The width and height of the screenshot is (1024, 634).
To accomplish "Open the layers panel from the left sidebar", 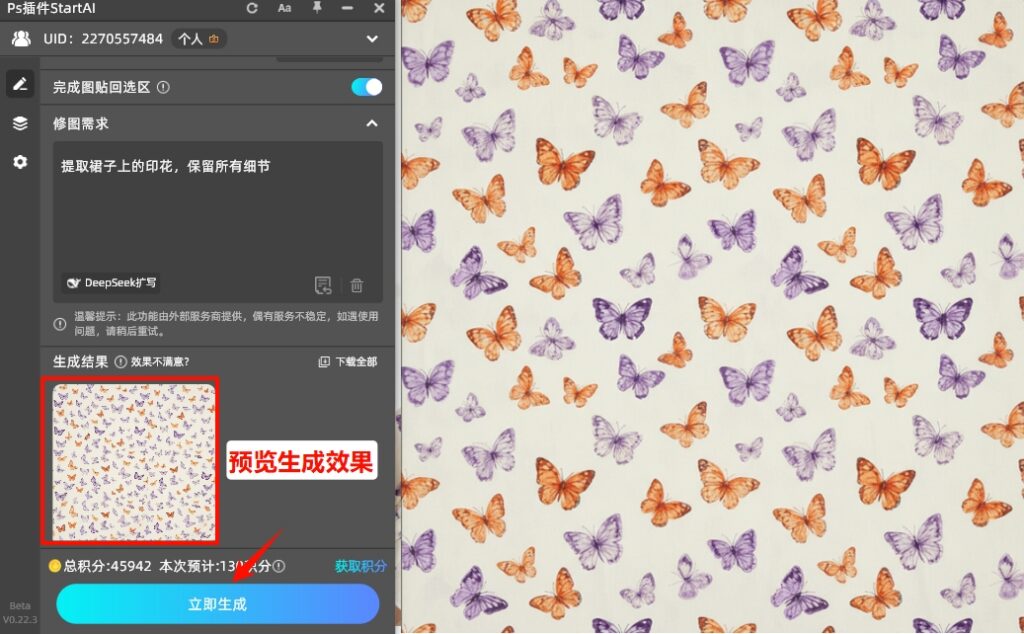I will pyautogui.click(x=19, y=123).
